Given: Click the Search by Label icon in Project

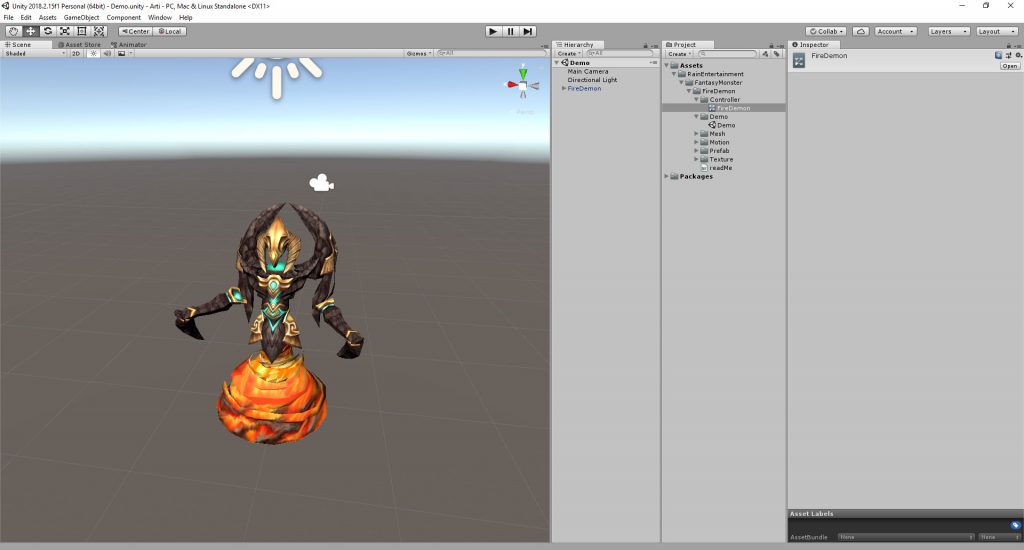Looking at the screenshot, I should [x=776, y=54].
